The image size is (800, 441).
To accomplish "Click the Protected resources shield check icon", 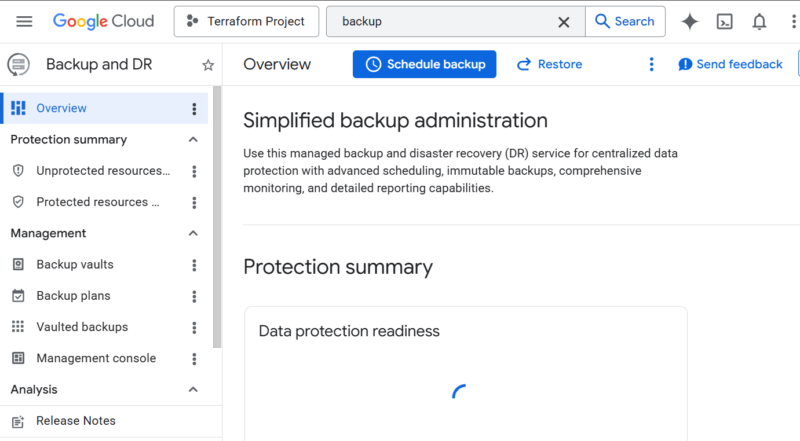I will 18,202.
